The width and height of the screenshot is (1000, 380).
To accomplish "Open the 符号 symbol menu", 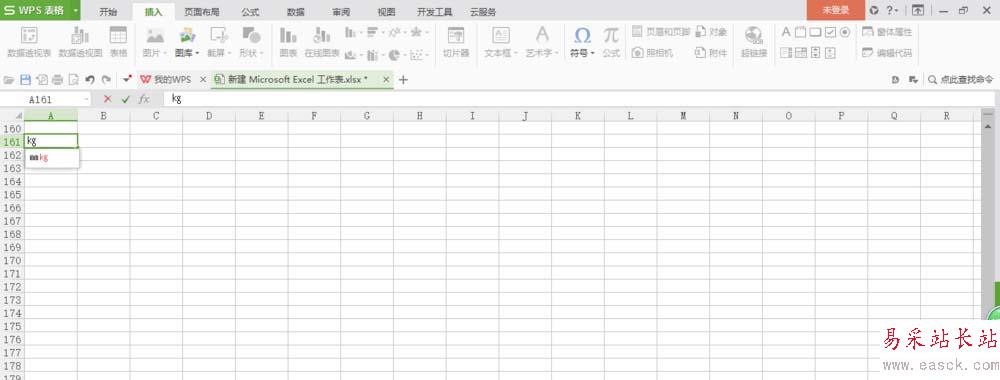I will click(582, 42).
